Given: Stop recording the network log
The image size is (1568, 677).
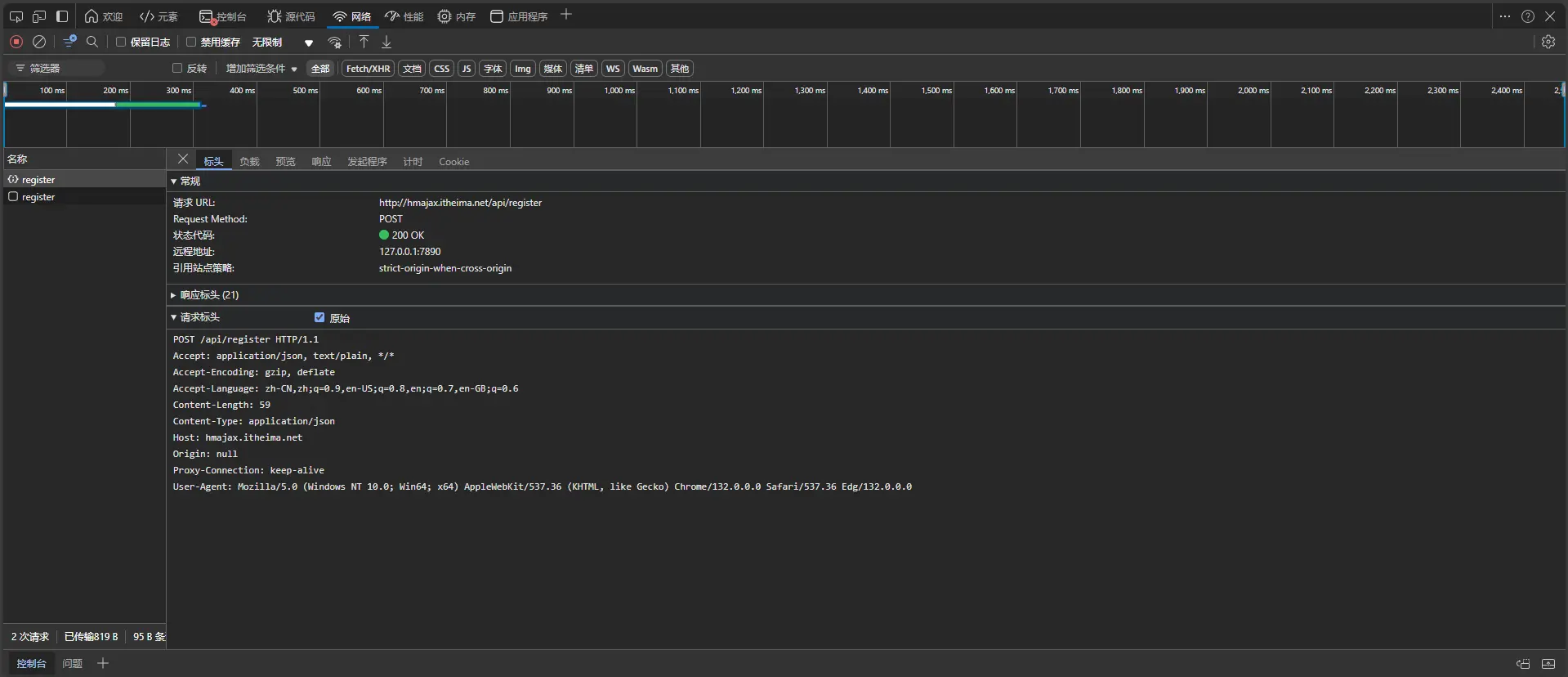Looking at the screenshot, I should (16, 42).
